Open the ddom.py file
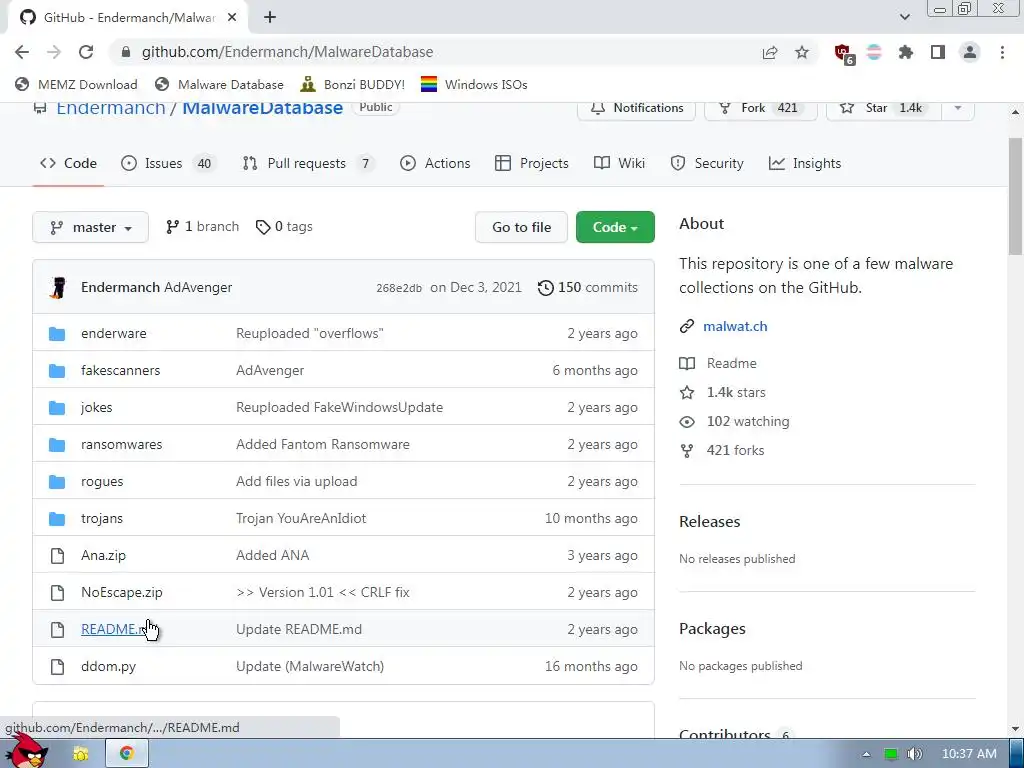Screen dimensions: 1024x768 (108, 666)
